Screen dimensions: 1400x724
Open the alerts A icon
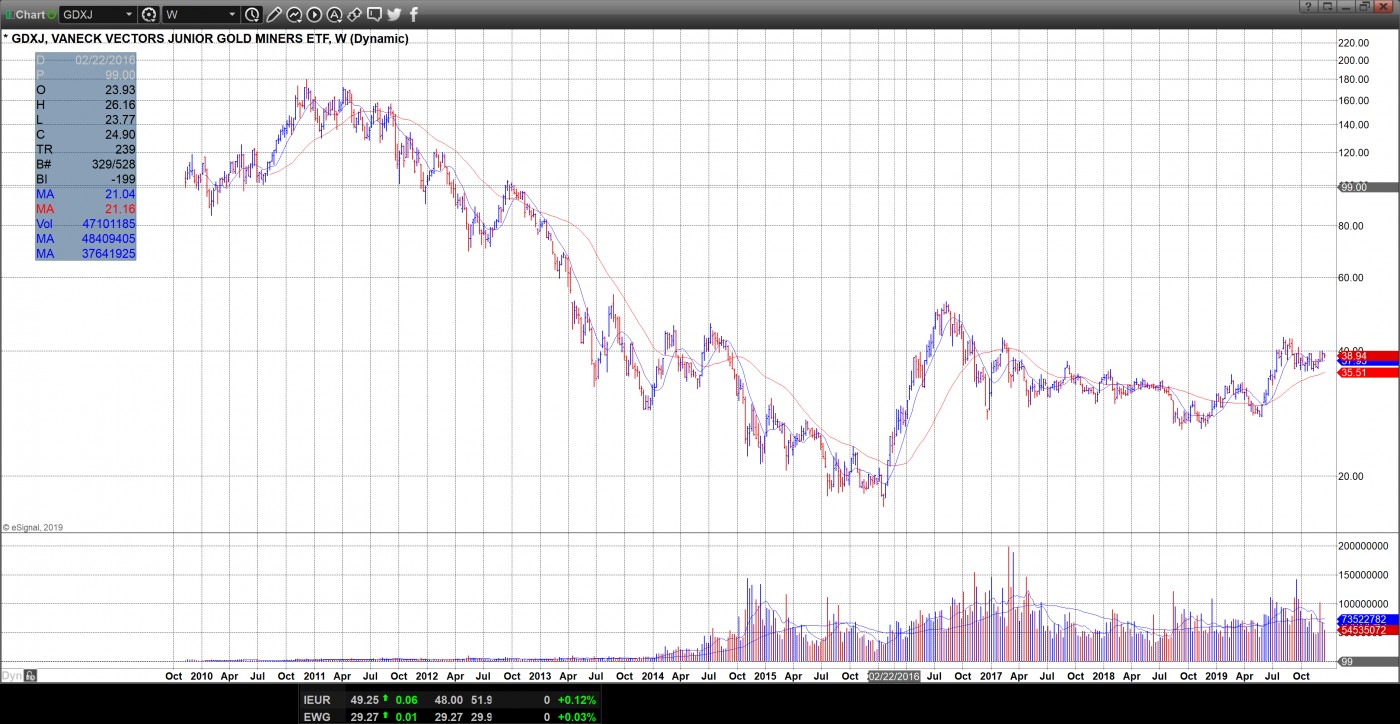tap(334, 15)
